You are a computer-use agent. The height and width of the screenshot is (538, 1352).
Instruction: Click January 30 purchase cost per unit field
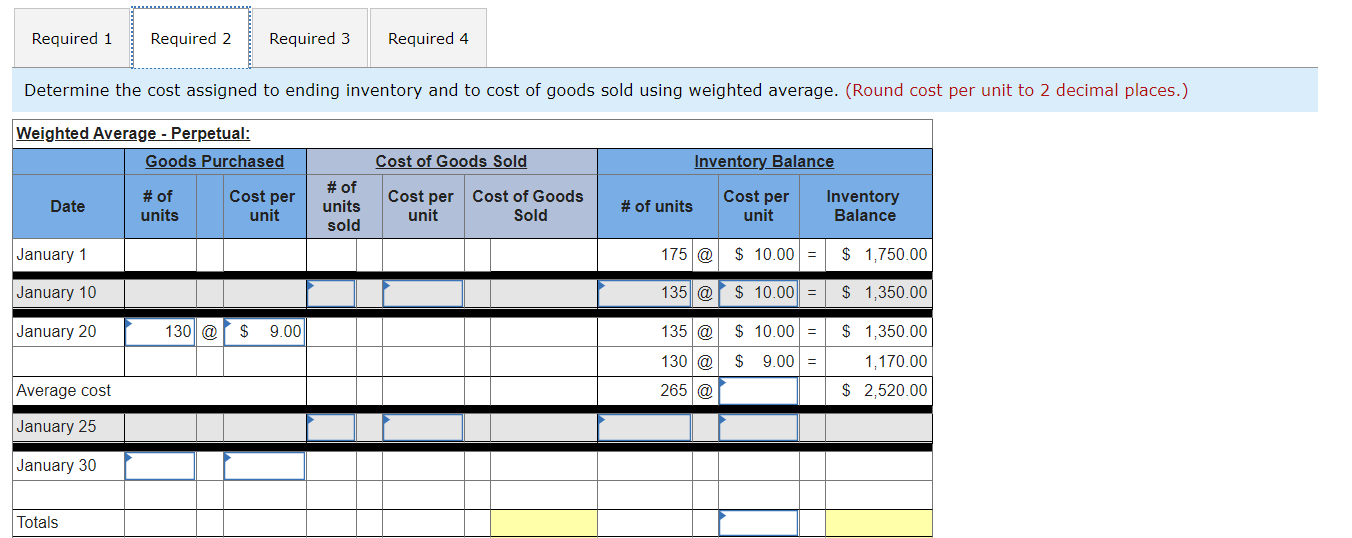264,465
